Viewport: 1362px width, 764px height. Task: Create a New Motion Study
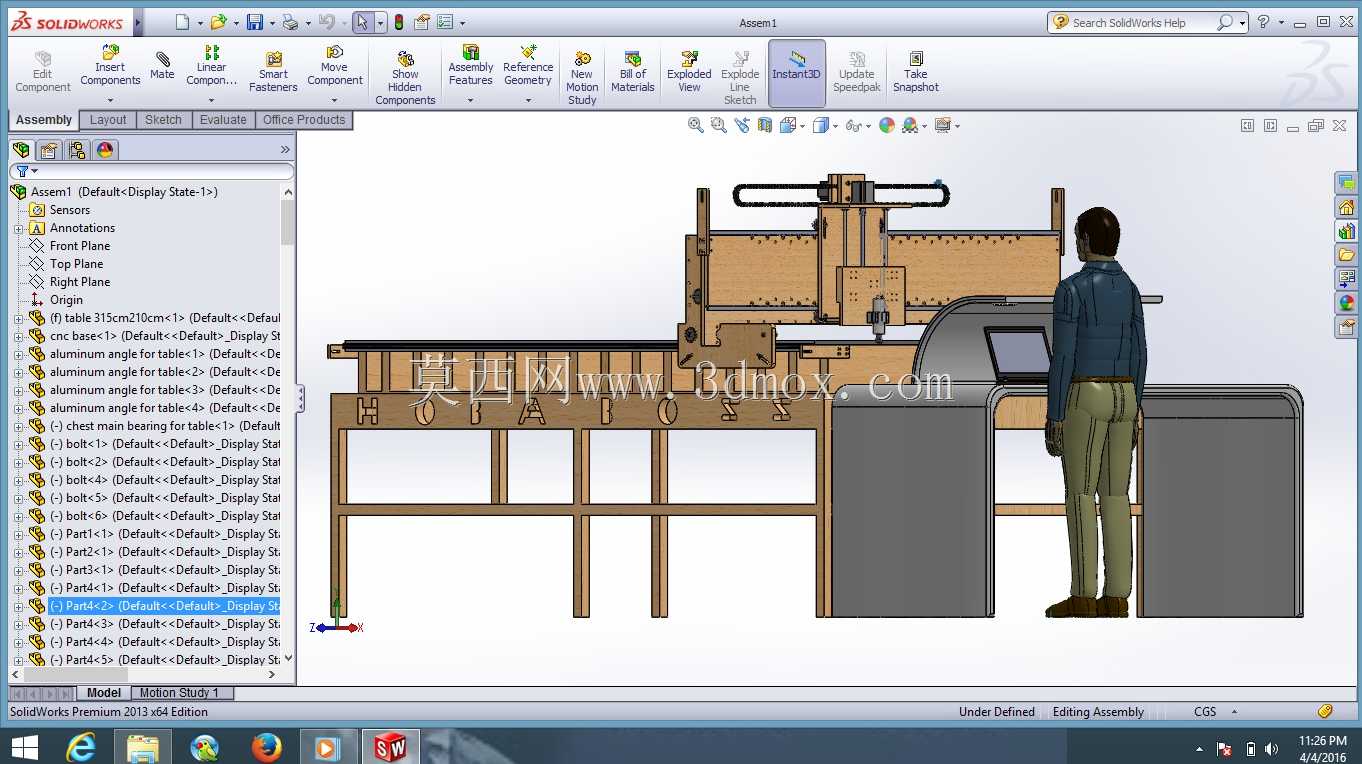(582, 78)
